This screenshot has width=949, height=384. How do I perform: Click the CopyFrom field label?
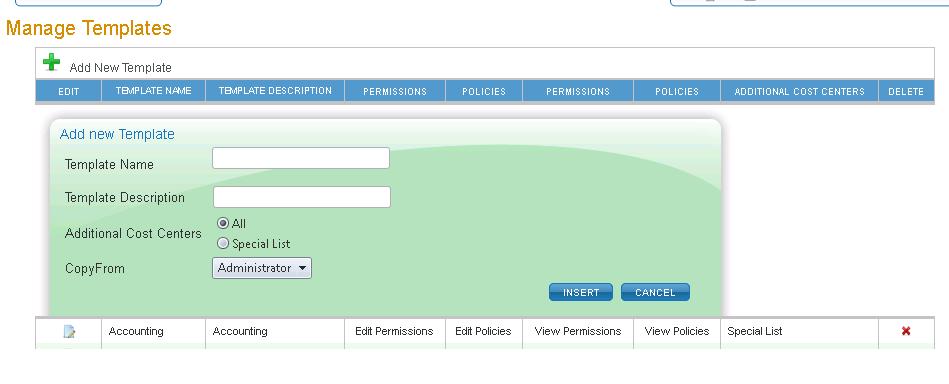[94, 268]
